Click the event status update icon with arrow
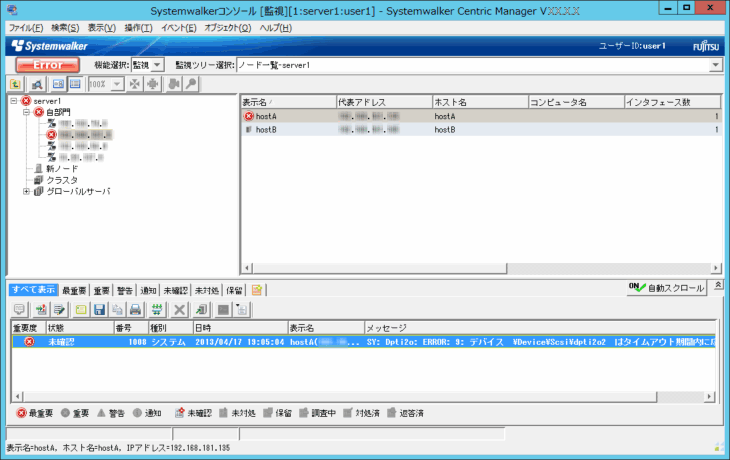 [41, 310]
